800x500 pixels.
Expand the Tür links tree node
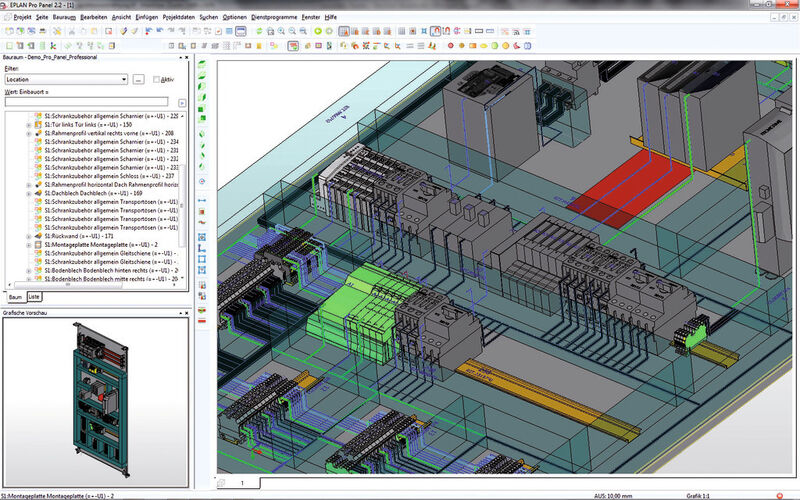click(29, 124)
